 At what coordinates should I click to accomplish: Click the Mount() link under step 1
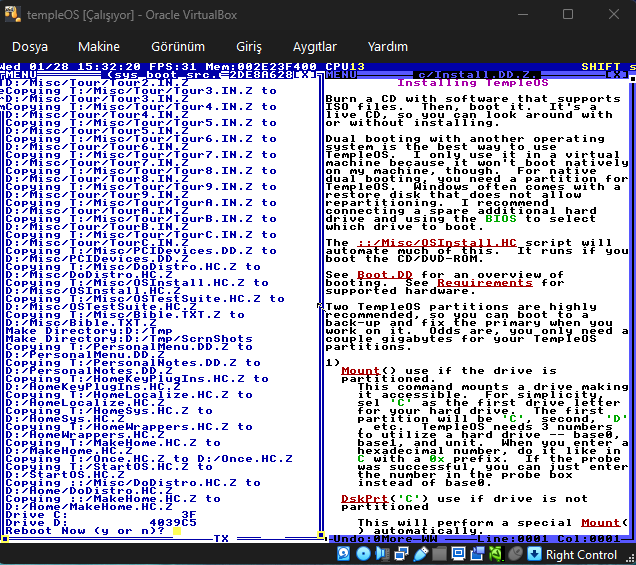pos(361,371)
